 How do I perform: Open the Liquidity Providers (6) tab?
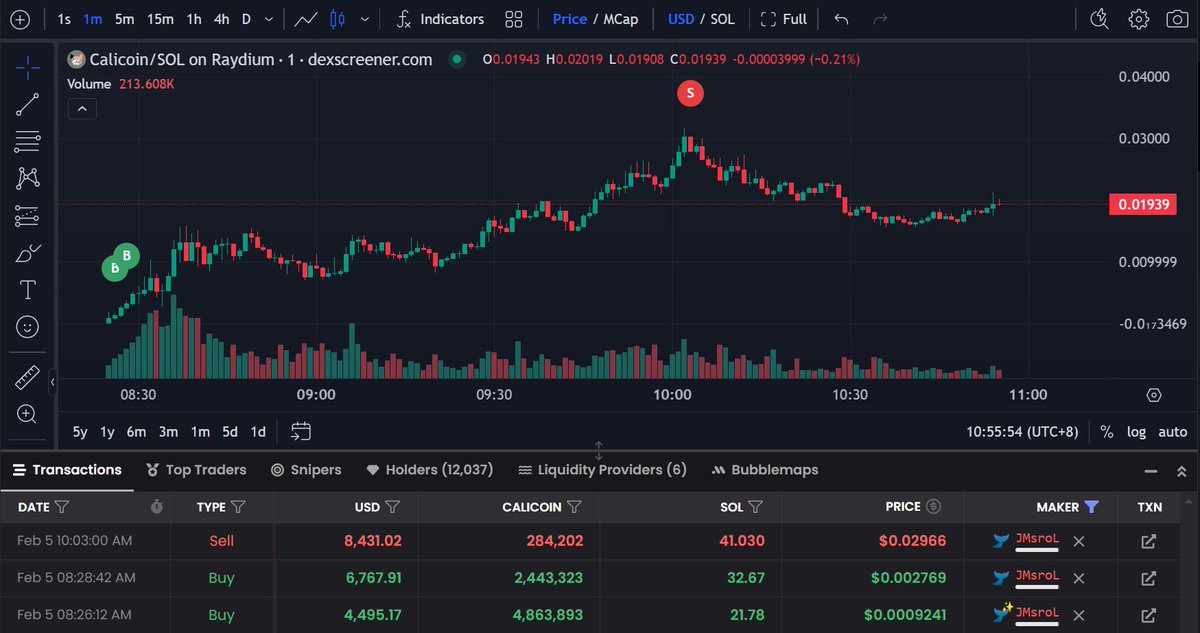click(x=602, y=470)
